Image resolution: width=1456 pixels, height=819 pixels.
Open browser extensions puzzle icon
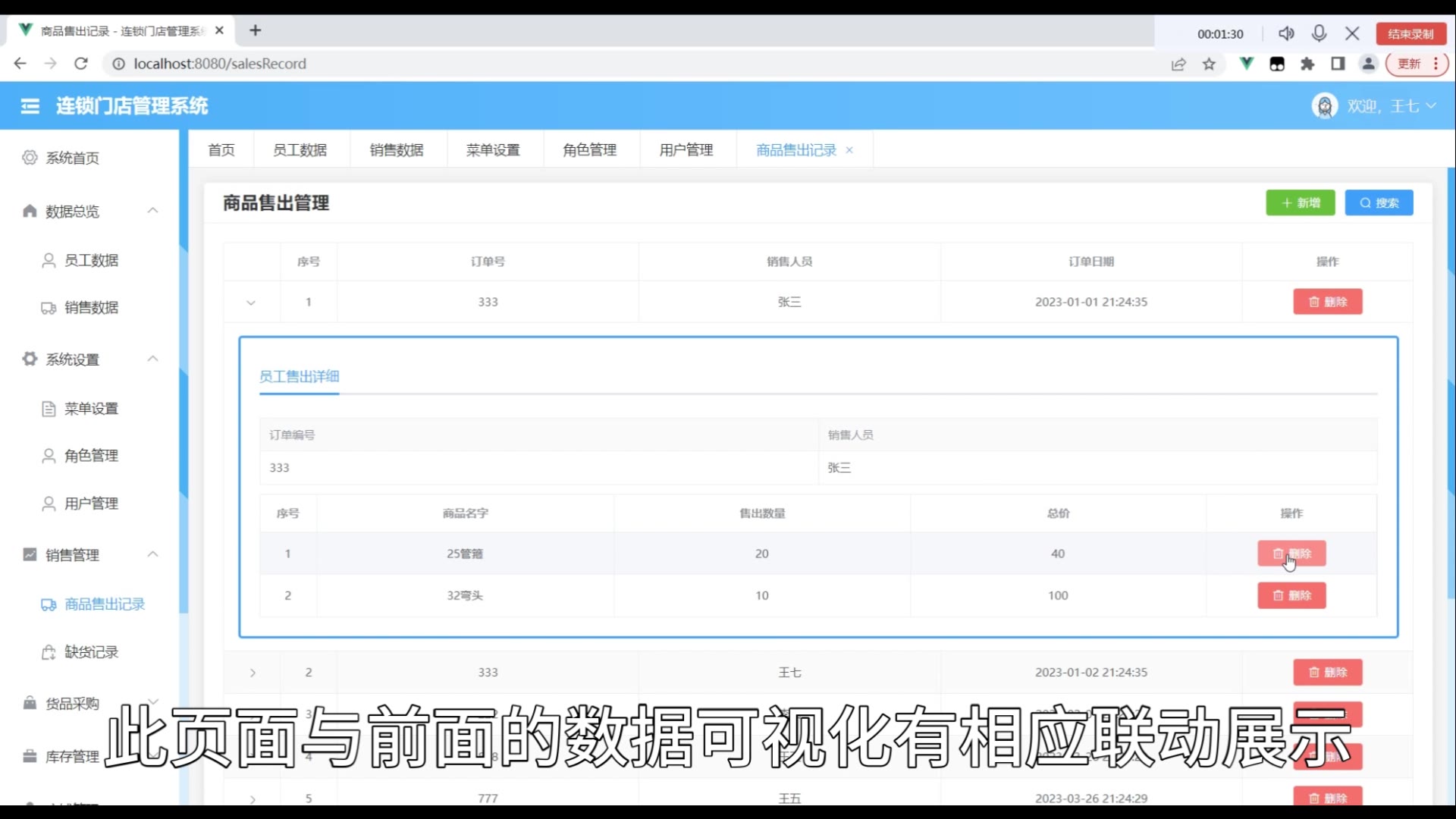pyautogui.click(x=1307, y=64)
